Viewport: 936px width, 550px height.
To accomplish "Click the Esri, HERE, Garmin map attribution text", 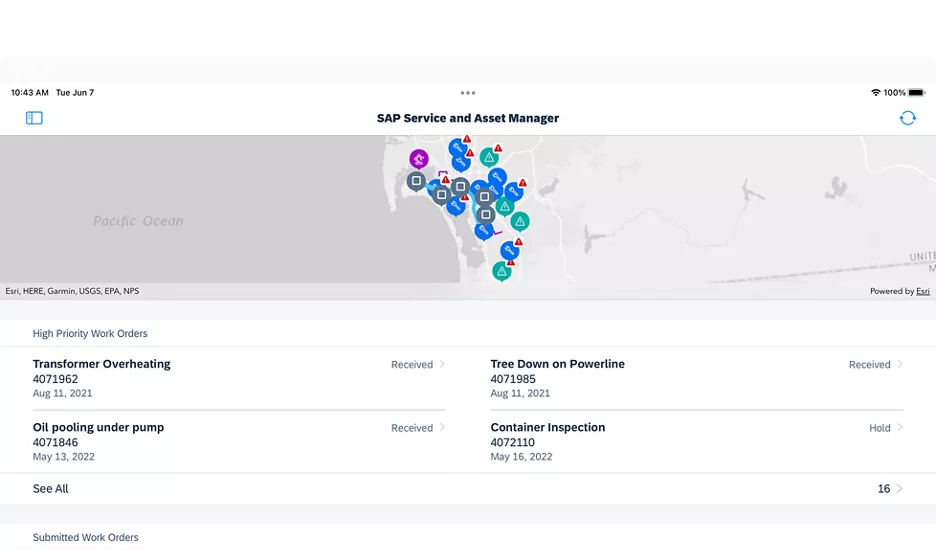I will click(72, 291).
